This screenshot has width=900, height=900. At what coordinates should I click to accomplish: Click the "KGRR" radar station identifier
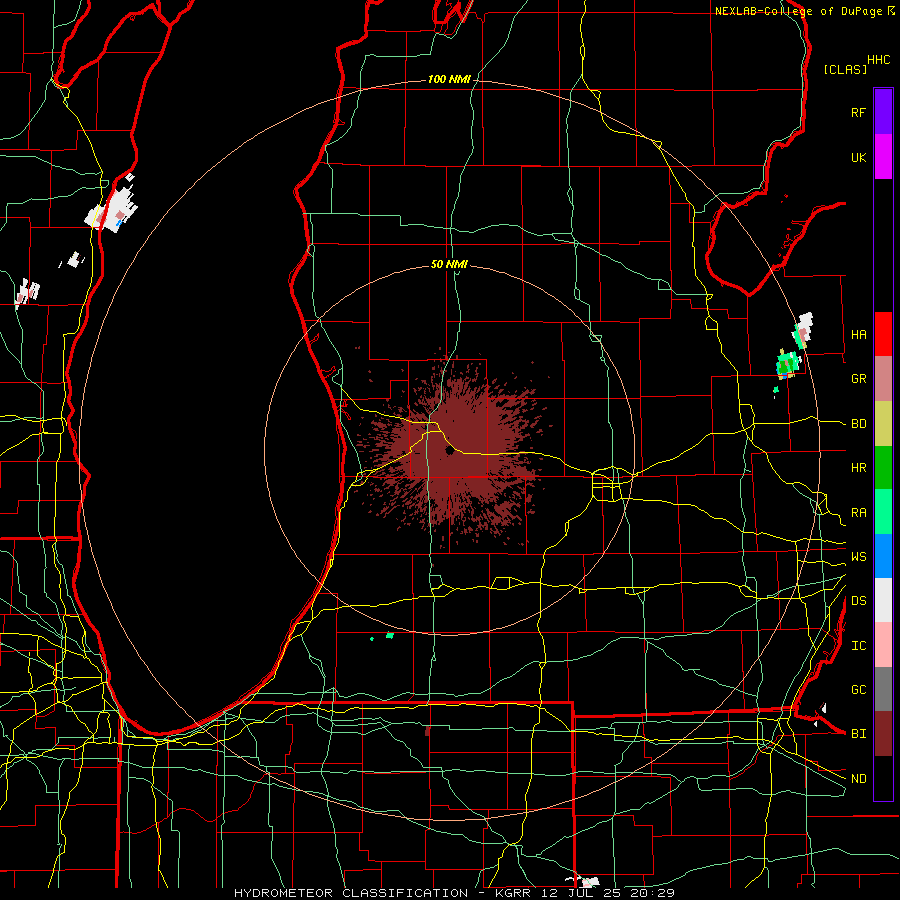click(512, 893)
